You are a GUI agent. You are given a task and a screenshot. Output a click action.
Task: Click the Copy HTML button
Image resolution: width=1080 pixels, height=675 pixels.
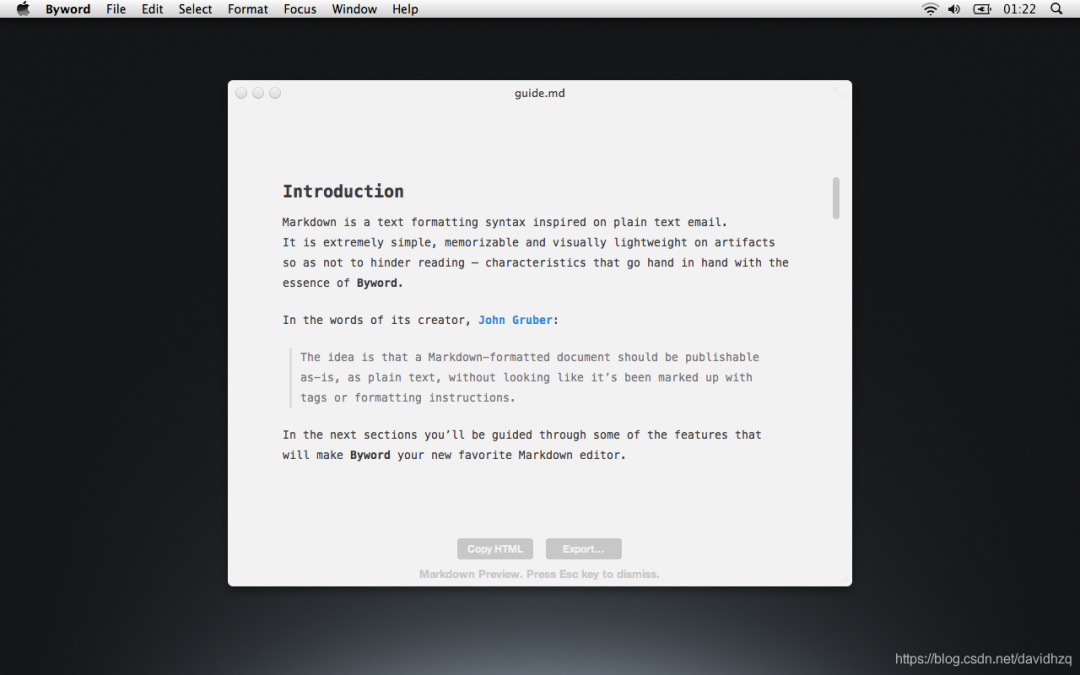click(495, 549)
